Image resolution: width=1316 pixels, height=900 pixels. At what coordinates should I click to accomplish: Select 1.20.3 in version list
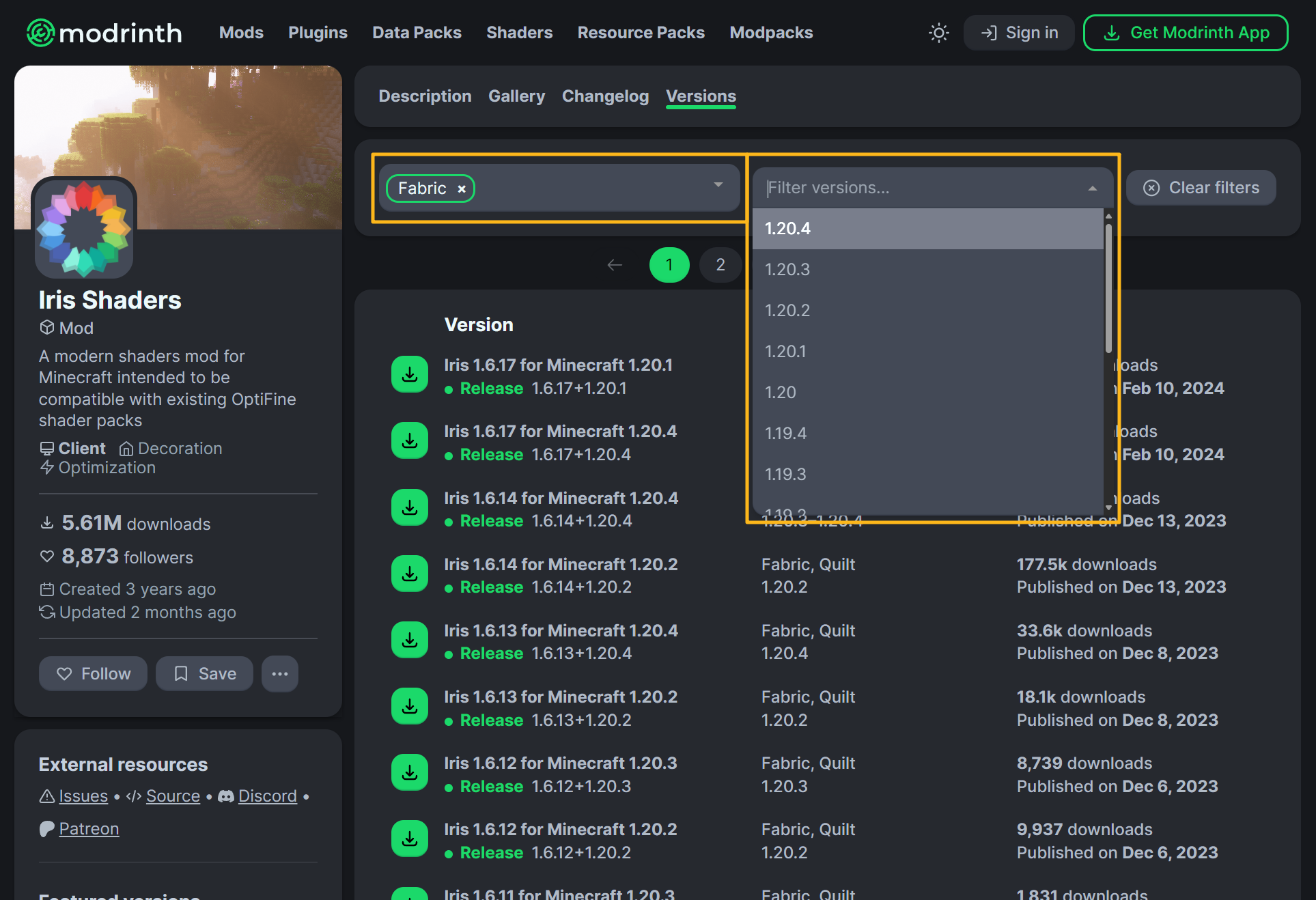(927, 270)
